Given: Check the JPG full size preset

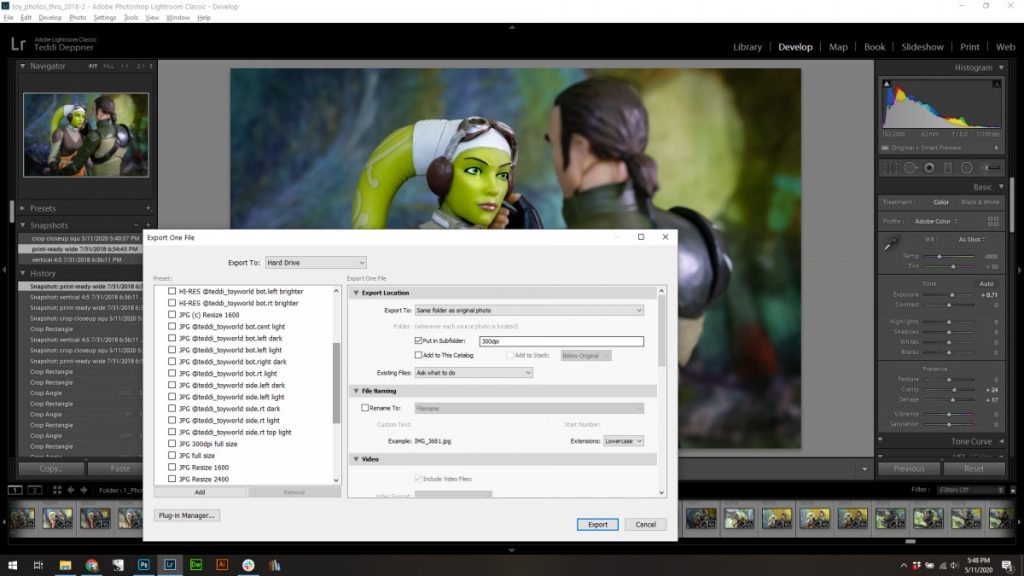Looking at the screenshot, I should tap(172, 456).
